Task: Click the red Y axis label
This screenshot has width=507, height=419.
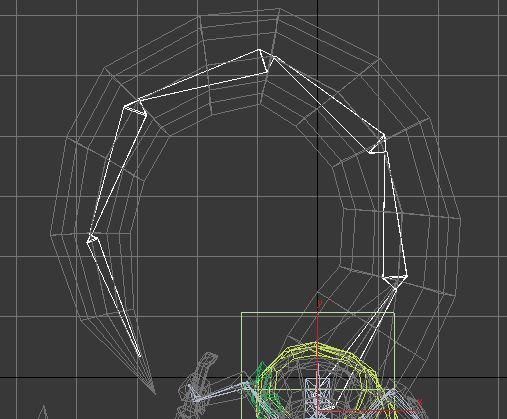Action: (x=320, y=304)
